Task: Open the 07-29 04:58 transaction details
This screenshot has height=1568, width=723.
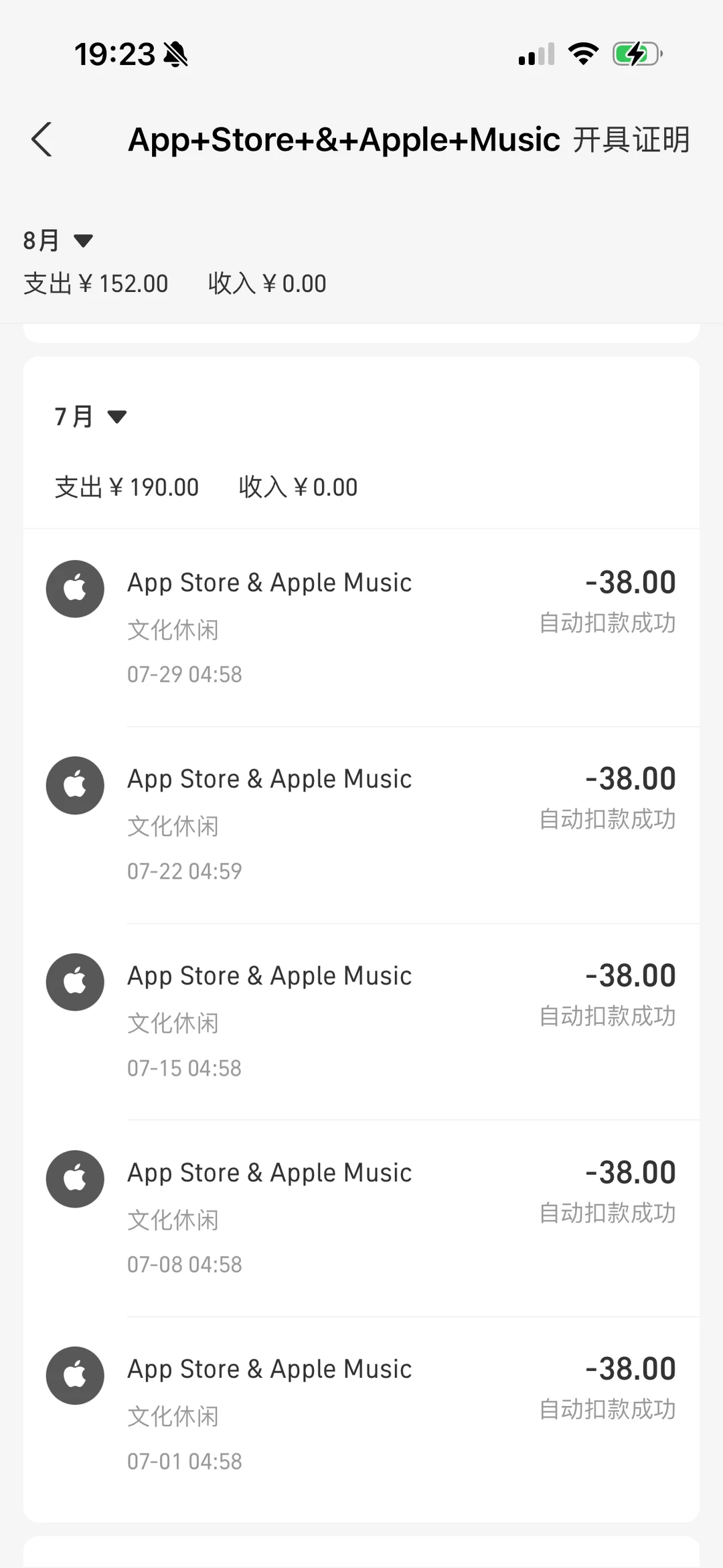Action: [x=361, y=627]
